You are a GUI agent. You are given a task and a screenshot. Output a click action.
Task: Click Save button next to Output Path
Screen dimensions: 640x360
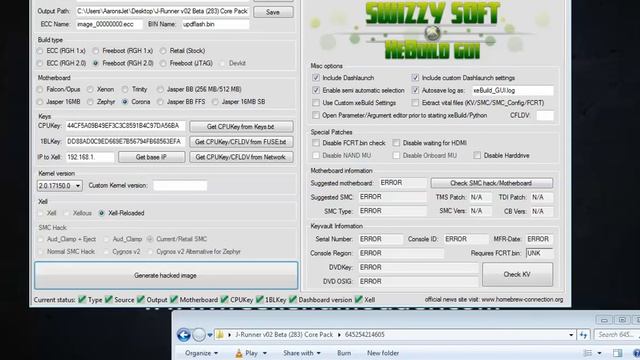pos(273,12)
